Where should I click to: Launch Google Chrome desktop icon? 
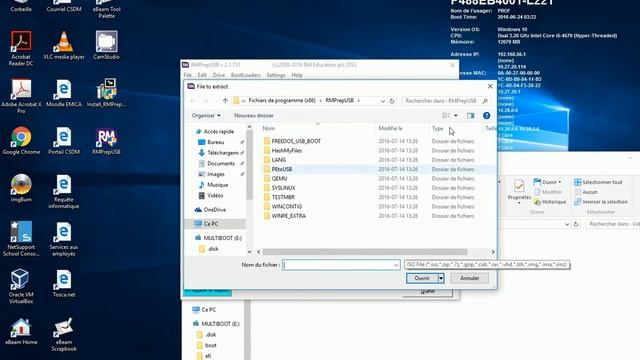point(21,140)
